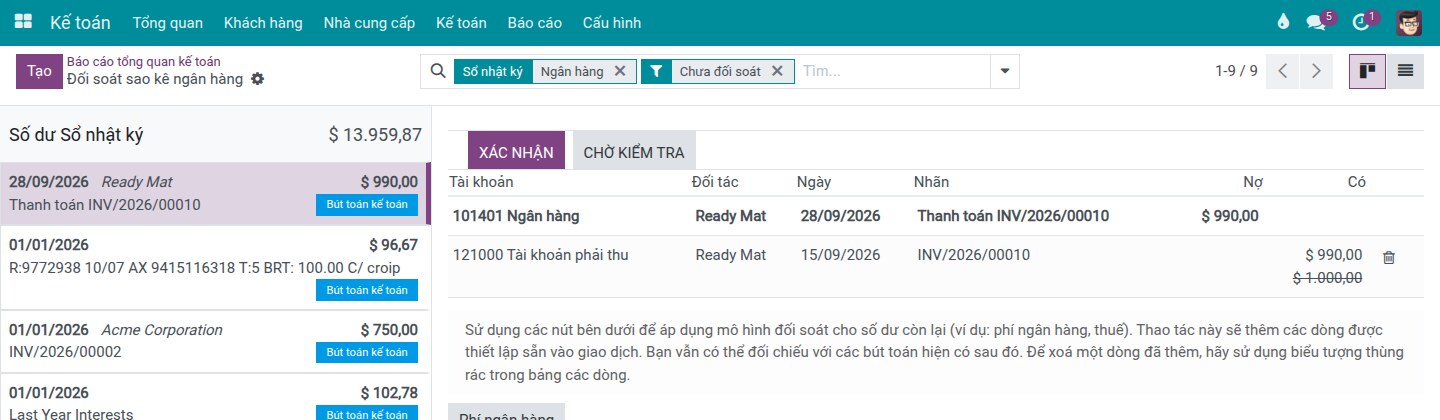Open the activities clock icon

pyautogui.click(x=1360, y=22)
